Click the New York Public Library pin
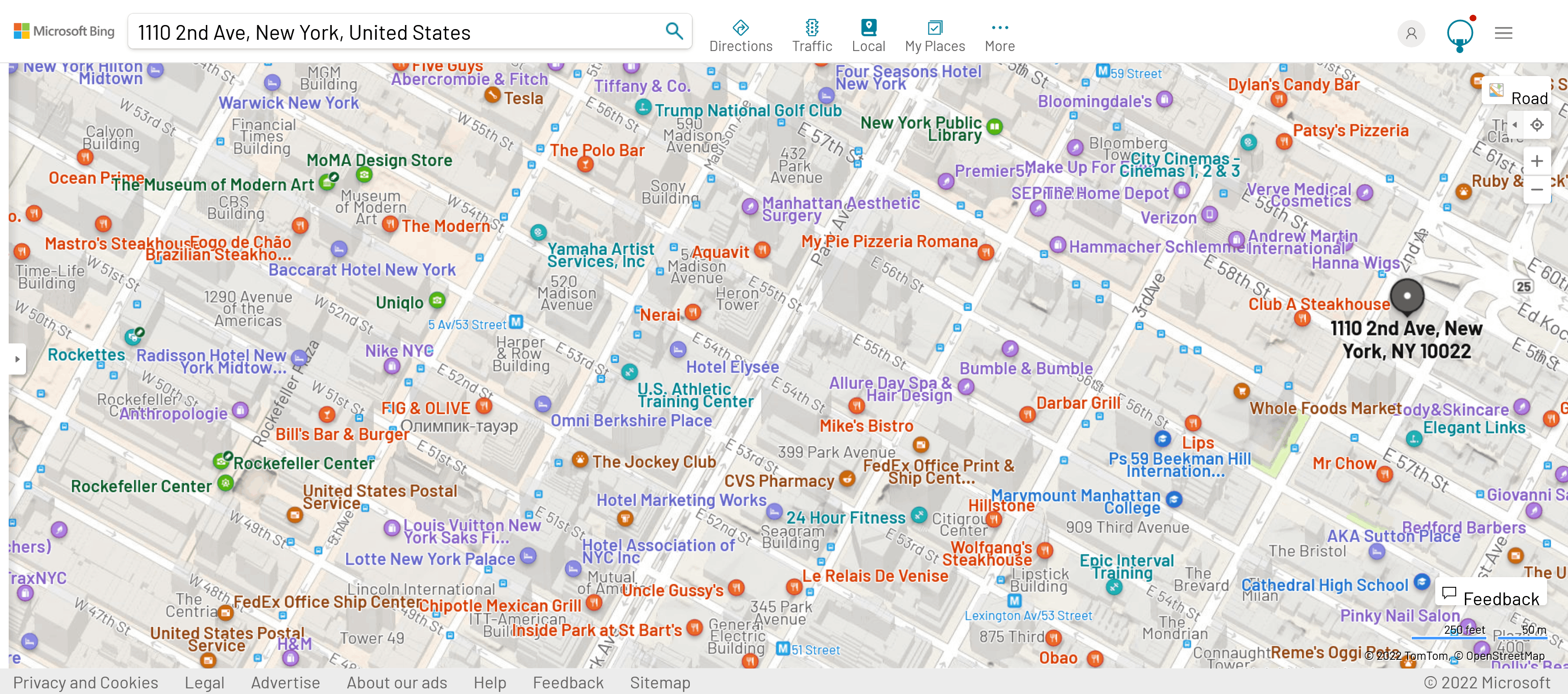The height and width of the screenshot is (694, 1568). pos(994,126)
